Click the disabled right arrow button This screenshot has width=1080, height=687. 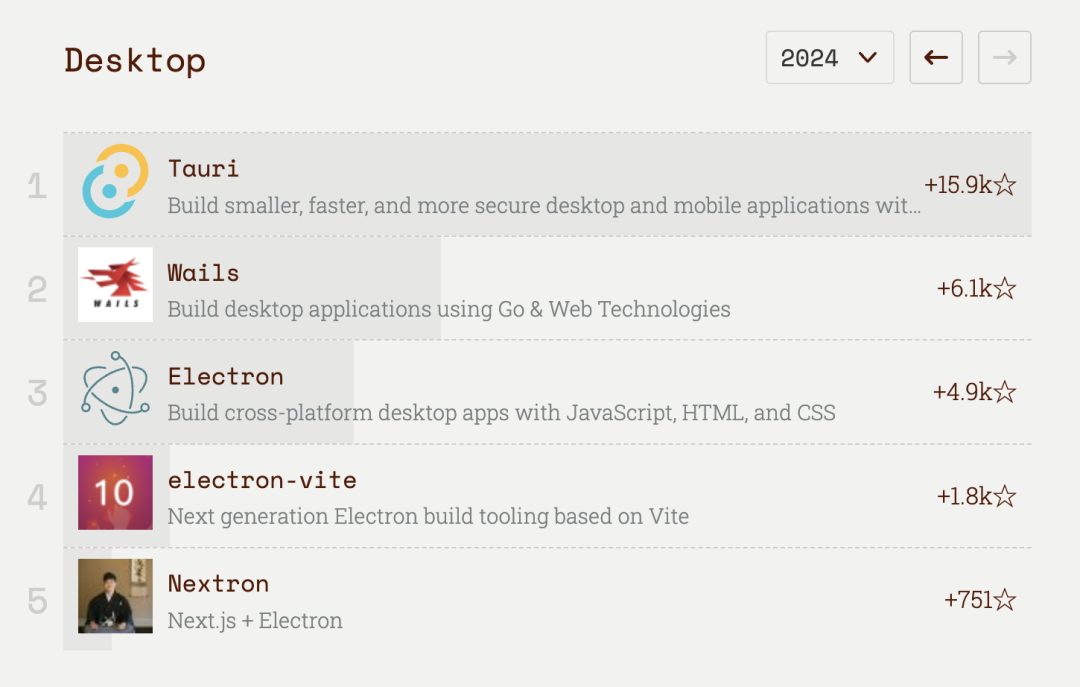point(1004,57)
